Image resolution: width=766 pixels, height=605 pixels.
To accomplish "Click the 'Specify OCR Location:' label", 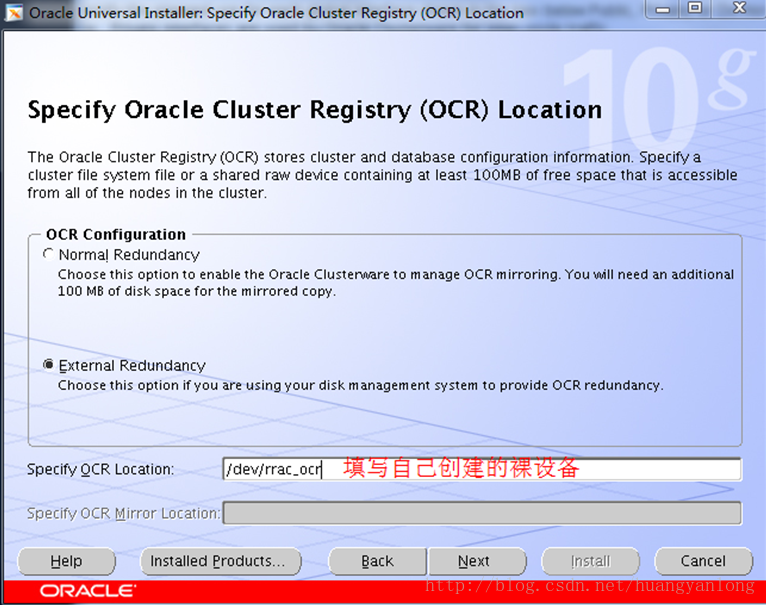I will pyautogui.click(x=100, y=469).
